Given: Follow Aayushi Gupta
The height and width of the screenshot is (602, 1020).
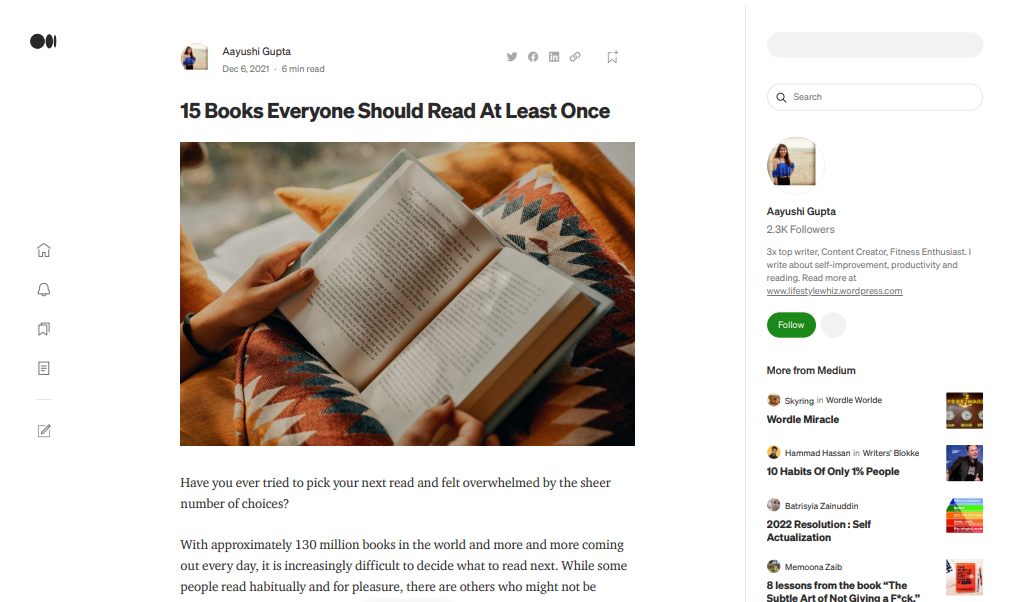Looking at the screenshot, I should (x=791, y=325).
